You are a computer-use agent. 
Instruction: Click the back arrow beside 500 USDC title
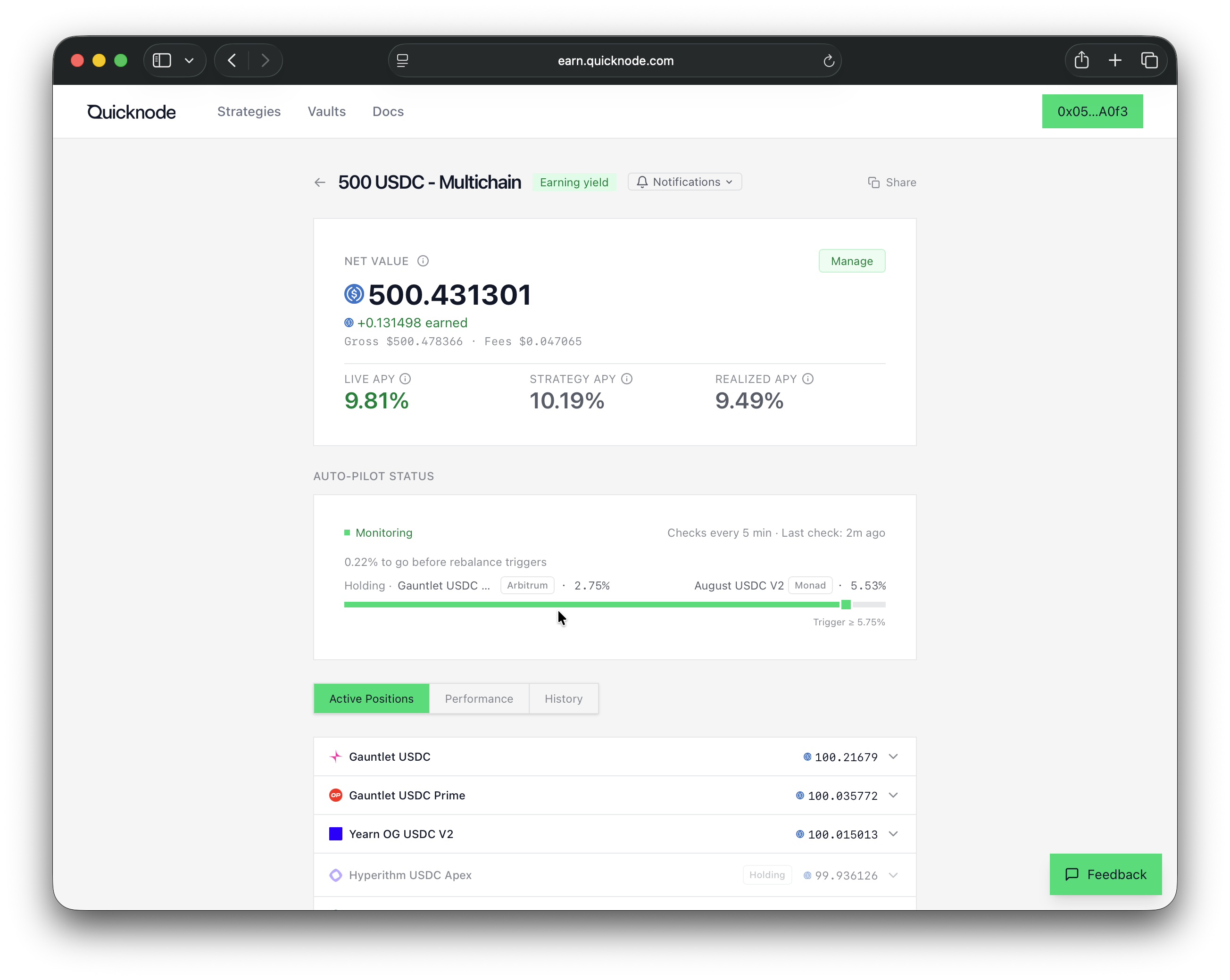[319, 183]
